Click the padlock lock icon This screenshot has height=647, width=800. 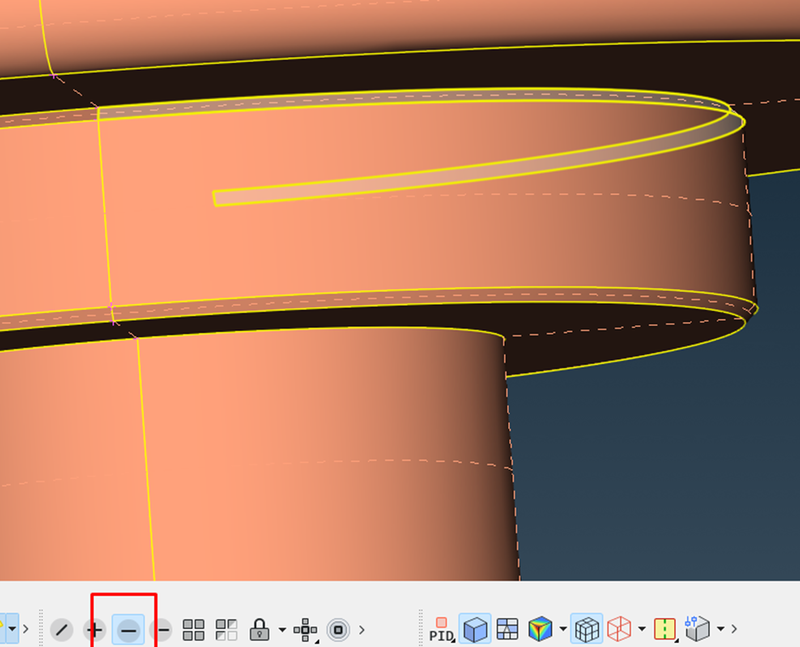(x=259, y=629)
